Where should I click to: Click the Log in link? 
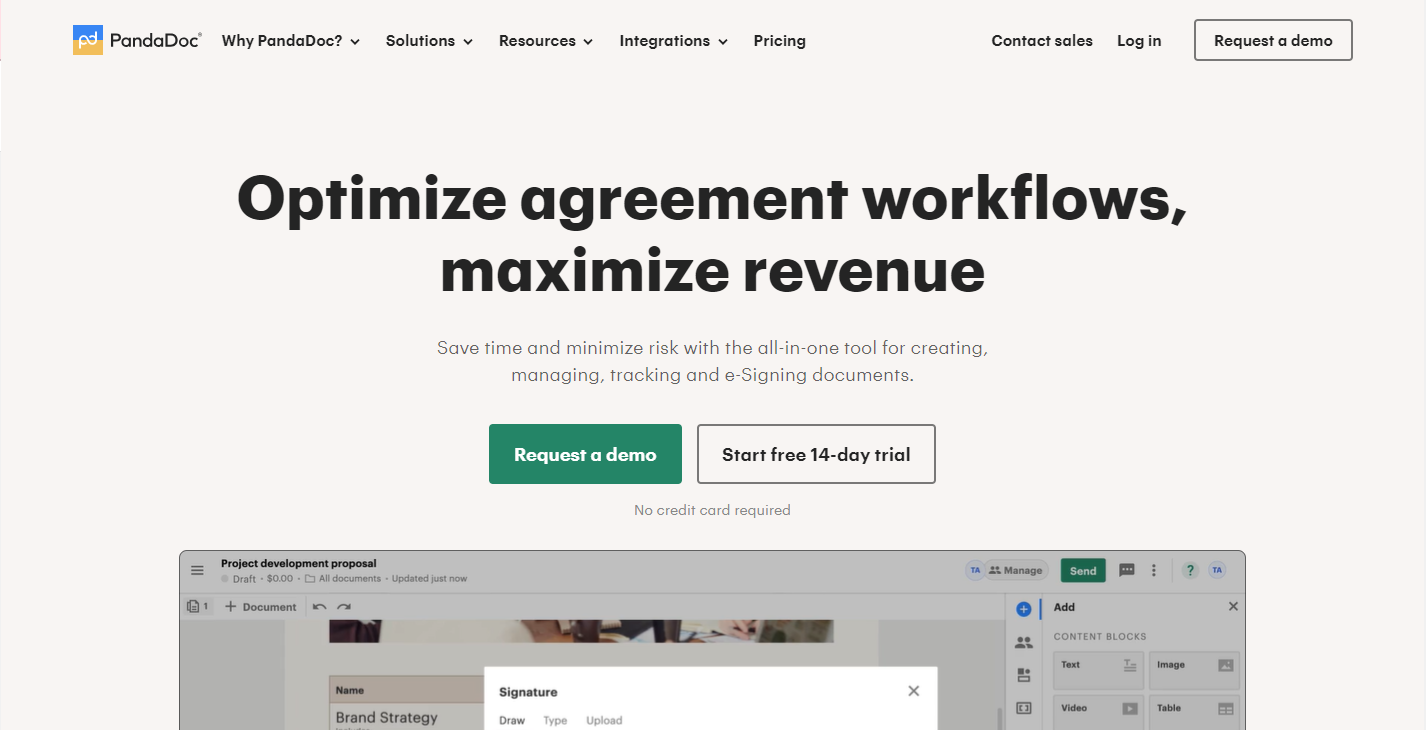[1139, 41]
